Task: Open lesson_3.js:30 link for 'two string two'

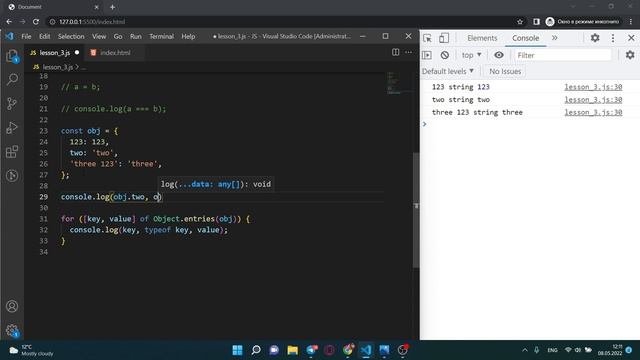Action: tap(593, 100)
